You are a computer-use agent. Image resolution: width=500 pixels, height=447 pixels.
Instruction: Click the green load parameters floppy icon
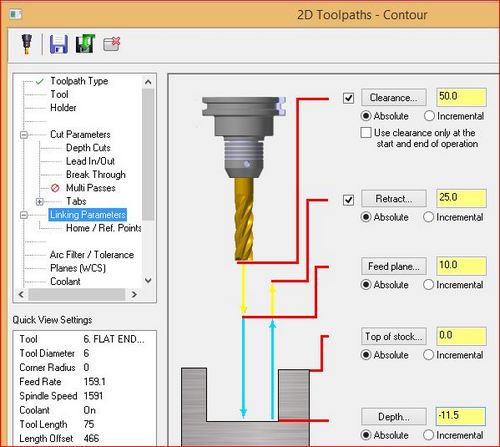tap(85, 44)
